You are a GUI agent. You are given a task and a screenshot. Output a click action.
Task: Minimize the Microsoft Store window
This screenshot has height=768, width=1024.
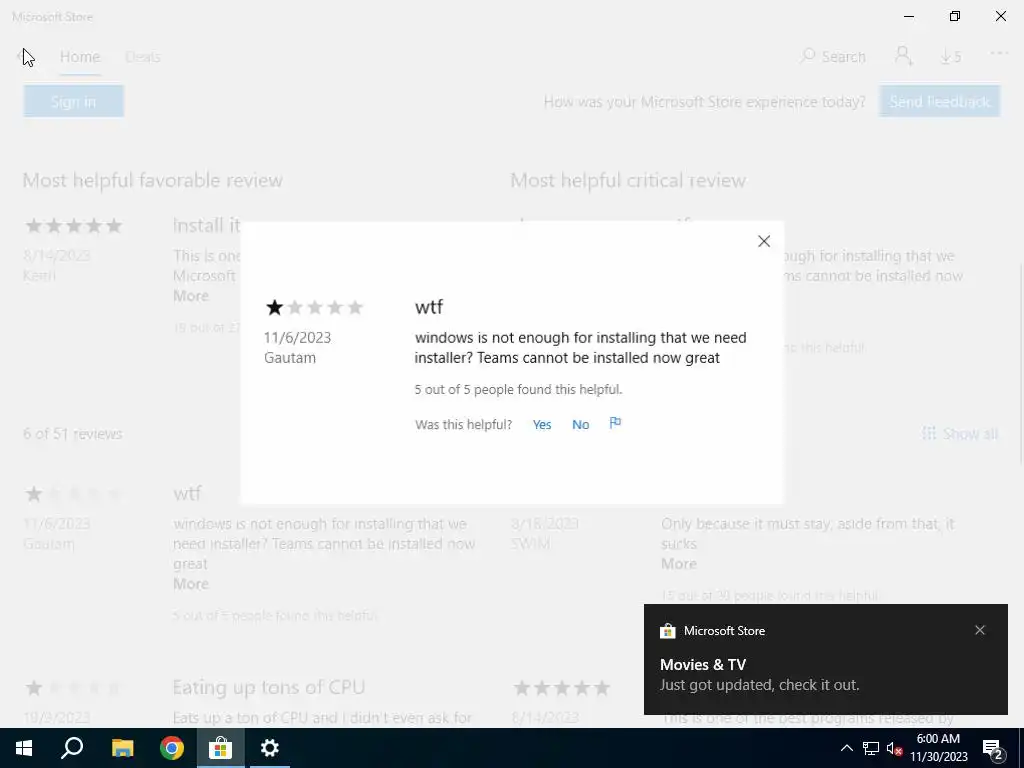click(908, 16)
